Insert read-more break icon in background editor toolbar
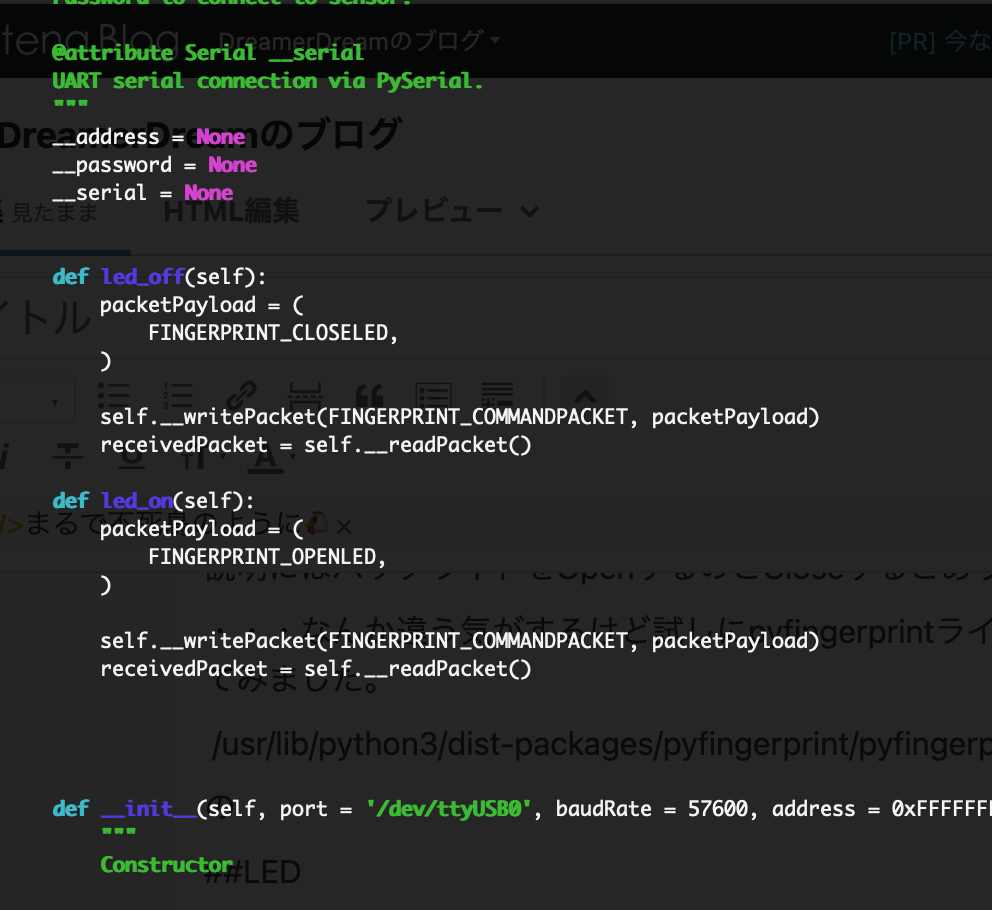Viewport: 992px width, 910px height. (305, 396)
